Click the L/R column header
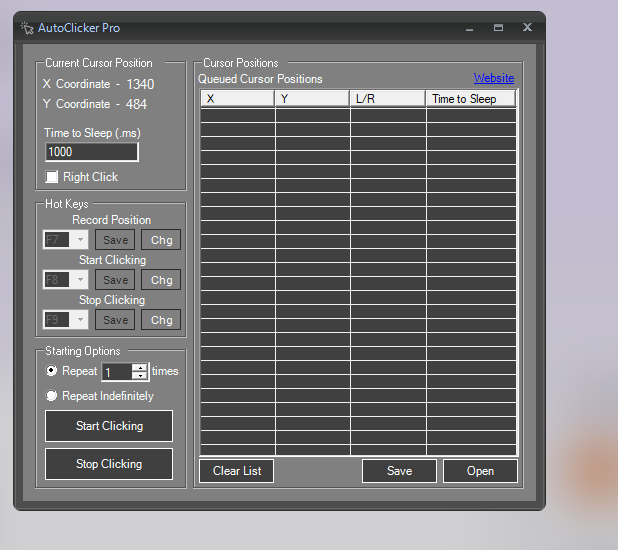618x550 pixels. pyautogui.click(x=388, y=99)
